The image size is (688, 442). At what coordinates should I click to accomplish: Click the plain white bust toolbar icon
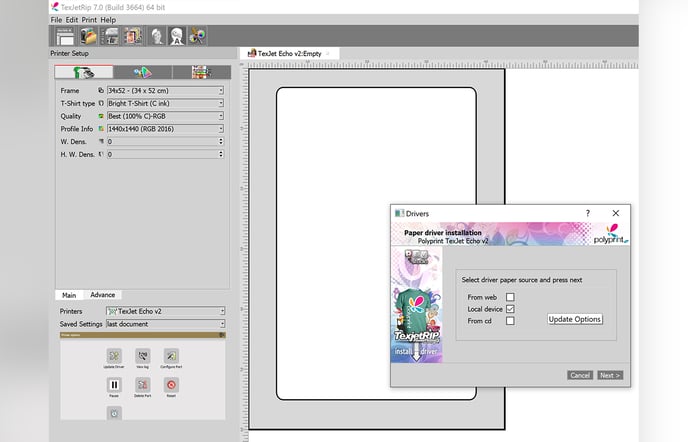click(x=157, y=36)
